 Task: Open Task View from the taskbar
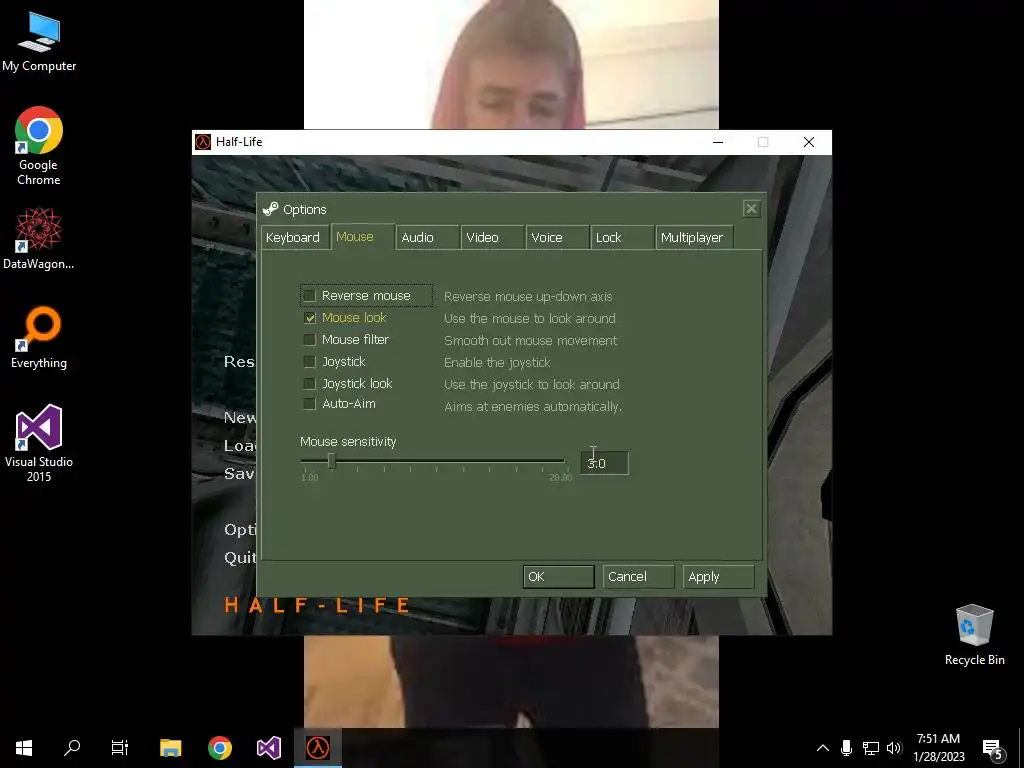[x=120, y=748]
